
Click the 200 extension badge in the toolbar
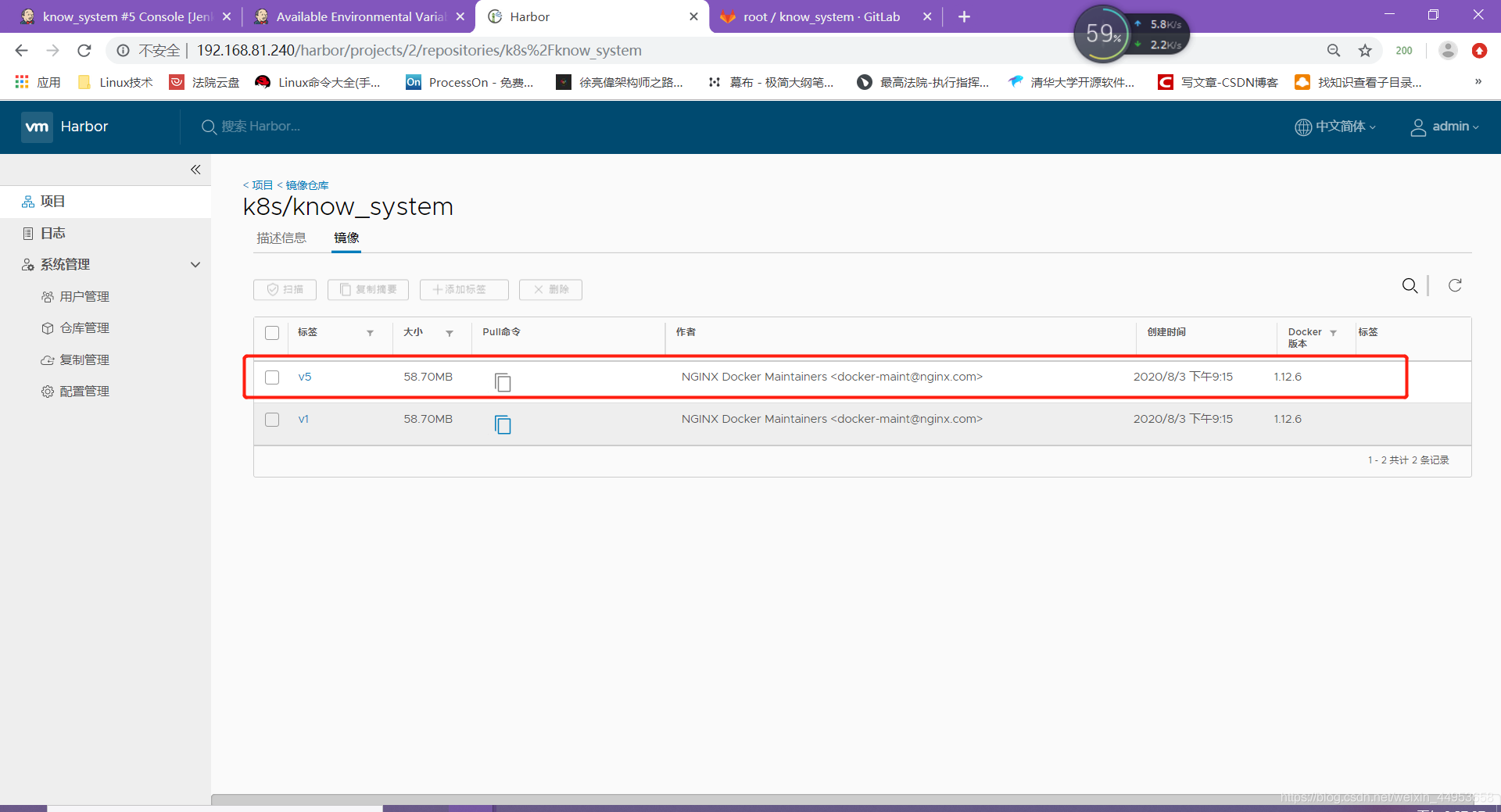tap(1404, 51)
